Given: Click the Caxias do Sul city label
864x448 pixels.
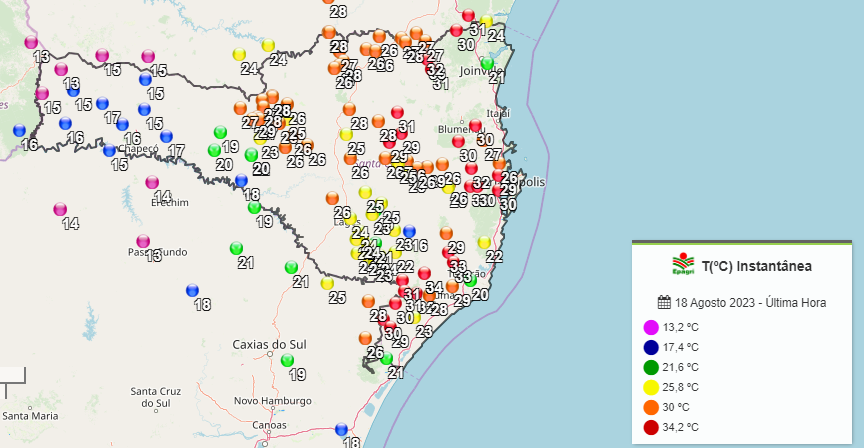Looking at the screenshot, I should coord(269,345).
